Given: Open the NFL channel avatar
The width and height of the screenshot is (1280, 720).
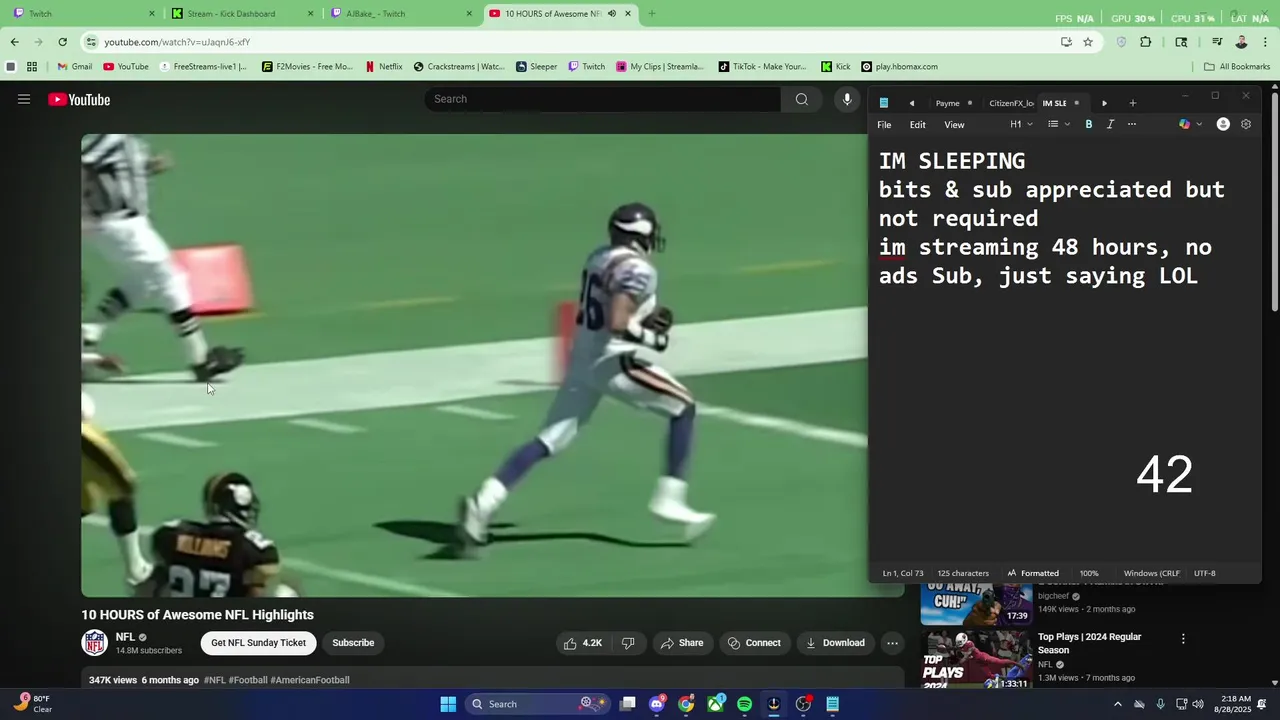Looking at the screenshot, I should 95,643.
